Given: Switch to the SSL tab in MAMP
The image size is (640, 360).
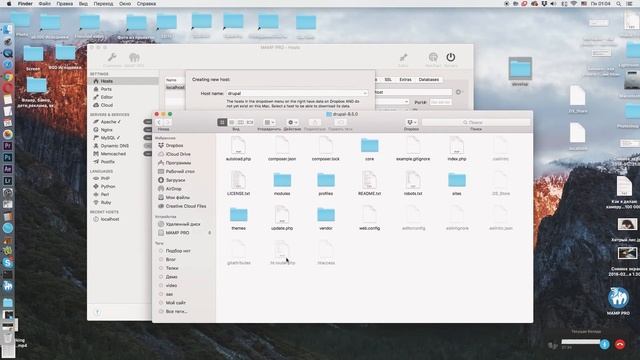Looking at the screenshot, I should click(388, 80).
